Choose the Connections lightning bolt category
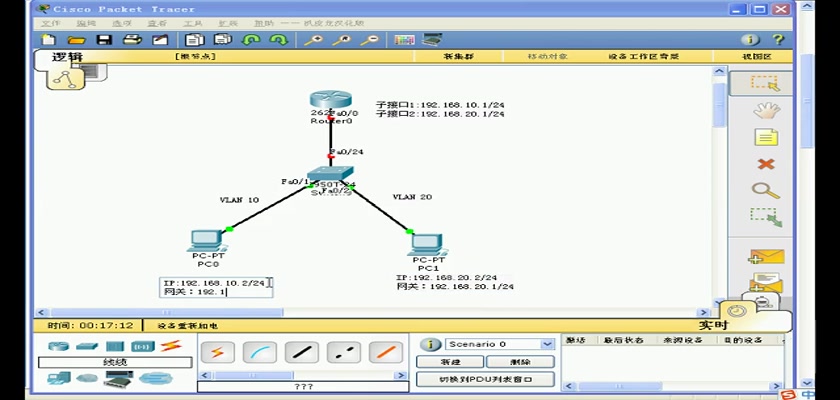The width and height of the screenshot is (840, 400). click(171, 346)
